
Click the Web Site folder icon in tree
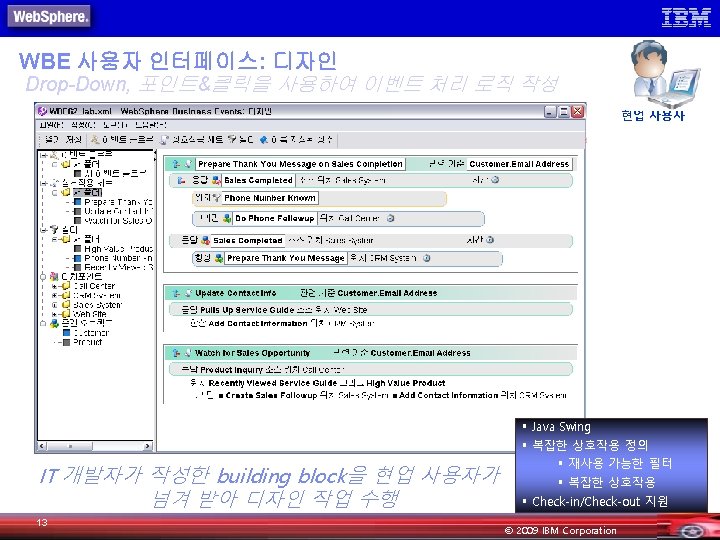coord(66,314)
